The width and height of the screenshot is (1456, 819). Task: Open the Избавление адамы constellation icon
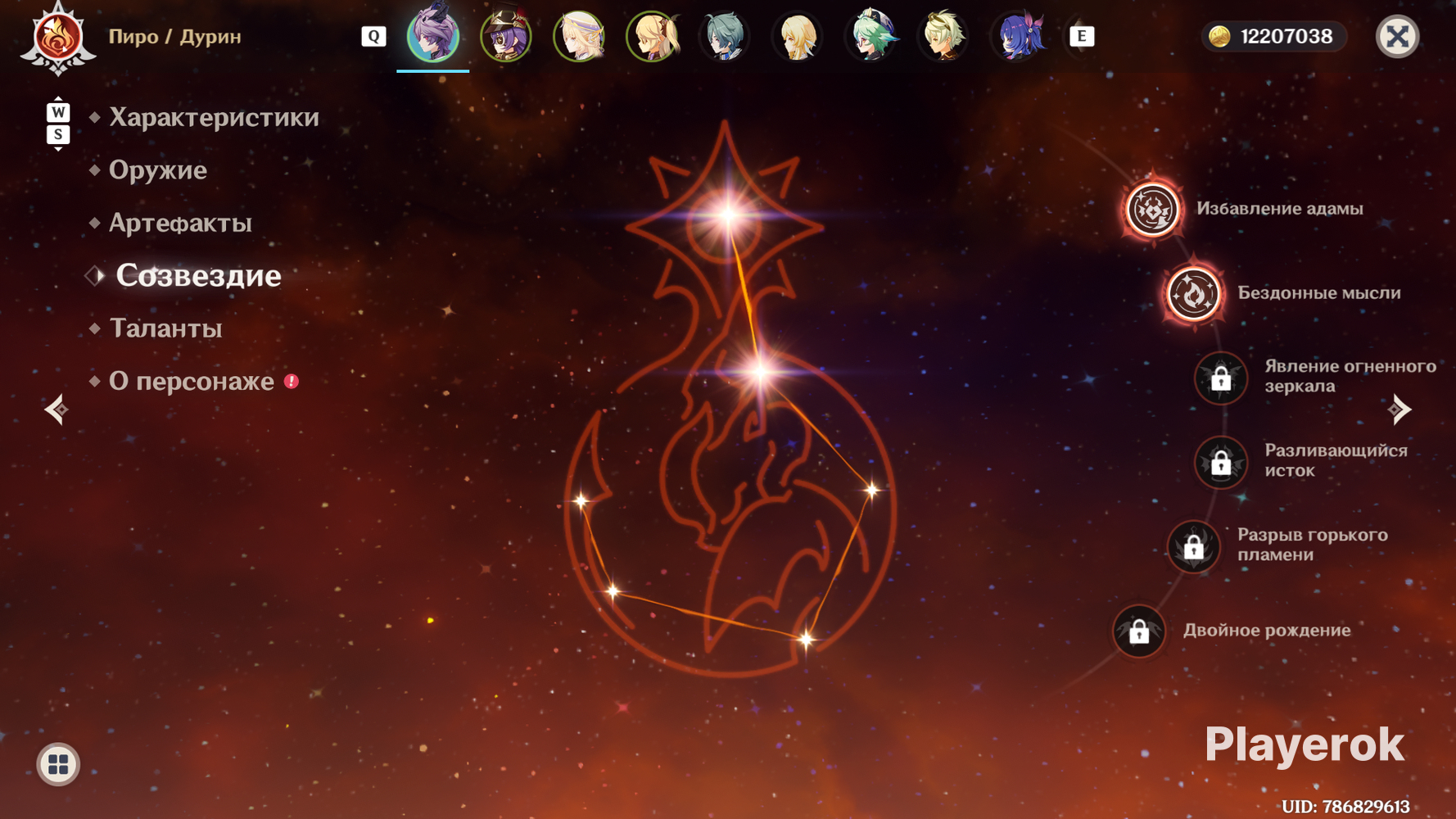1152,209
